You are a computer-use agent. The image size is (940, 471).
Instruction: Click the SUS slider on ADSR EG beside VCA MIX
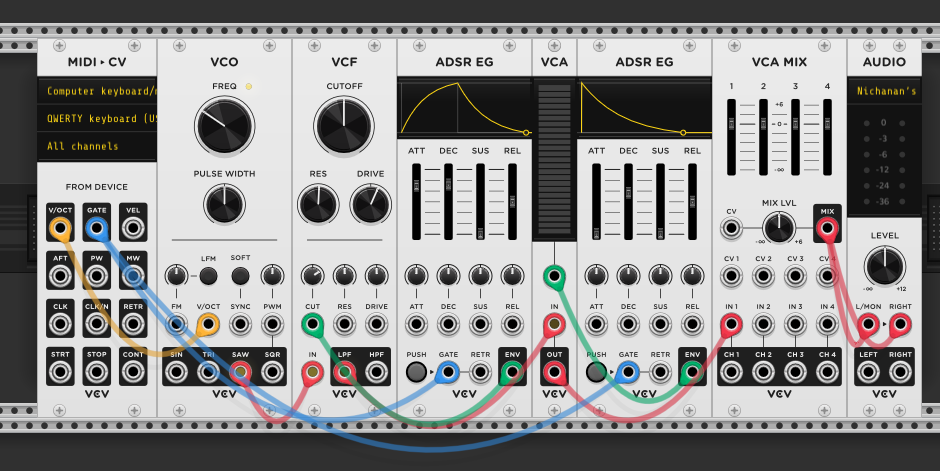[660, 202]
